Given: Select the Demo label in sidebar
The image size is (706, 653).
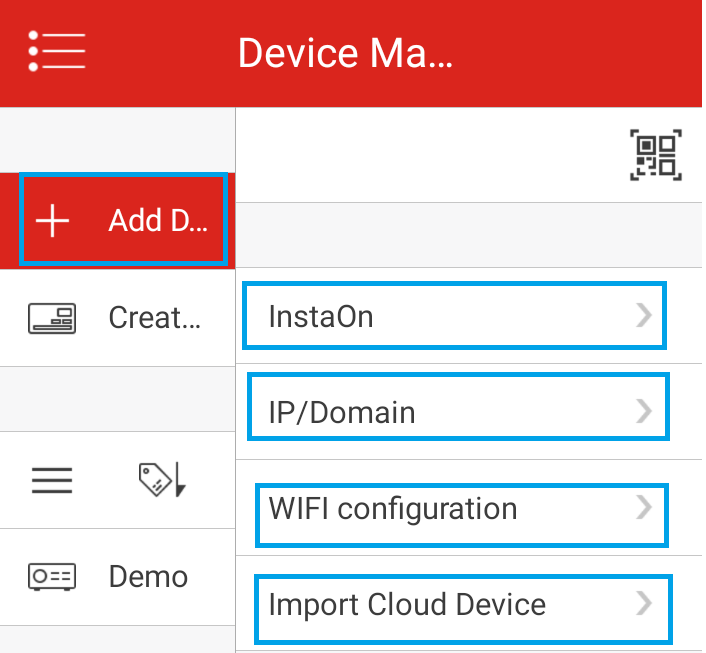Looking at the screenshot, I should tap(148, 577).
